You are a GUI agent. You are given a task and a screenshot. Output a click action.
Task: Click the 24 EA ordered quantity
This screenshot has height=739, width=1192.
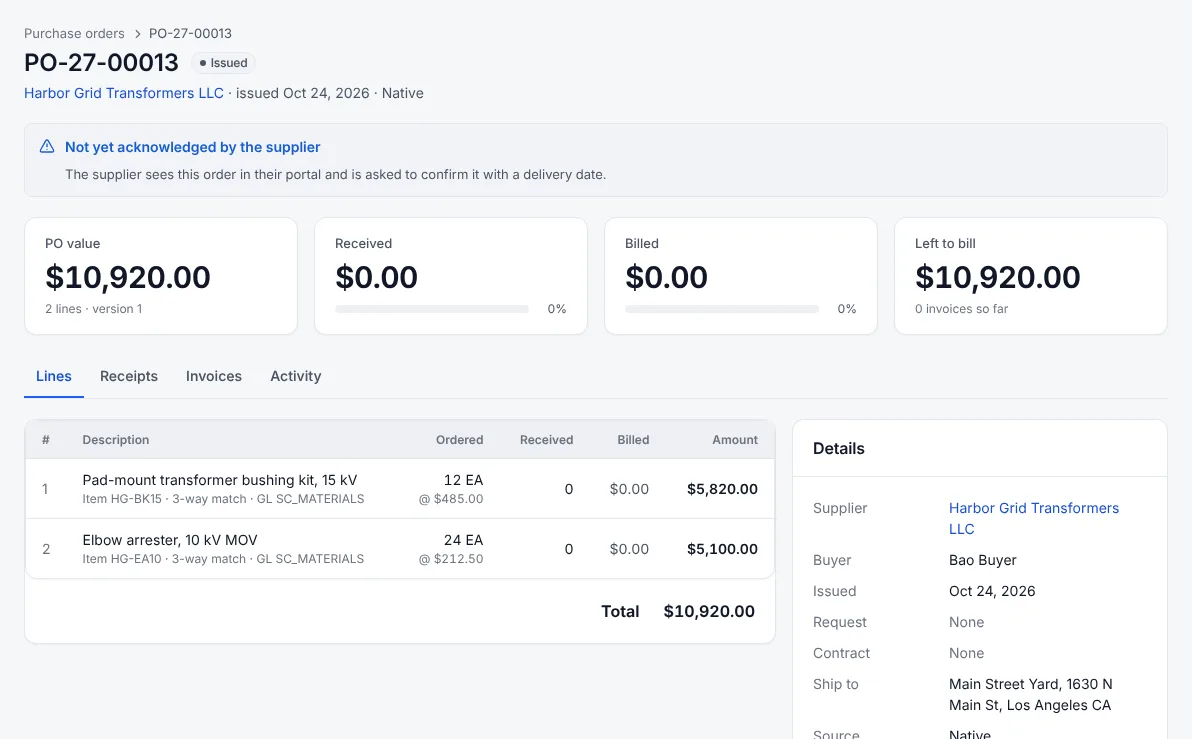[x=463, y=540]
